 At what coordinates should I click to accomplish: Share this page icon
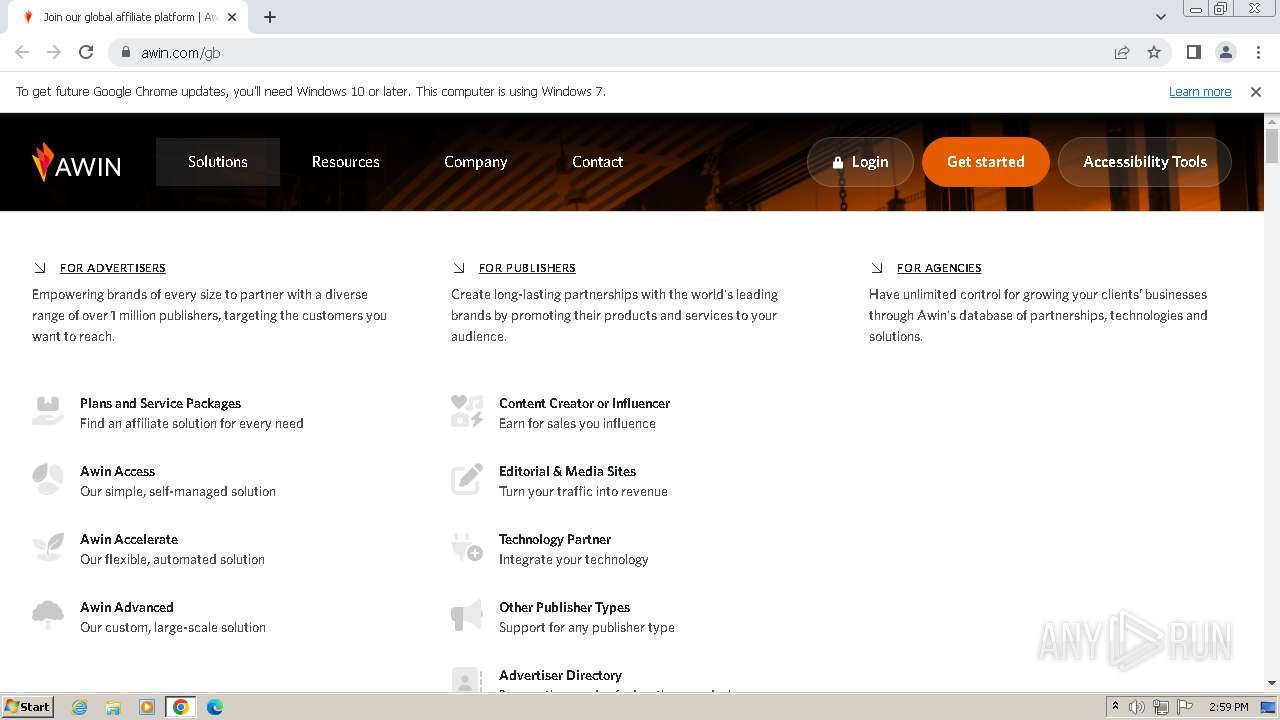[x=1122, y=52]
